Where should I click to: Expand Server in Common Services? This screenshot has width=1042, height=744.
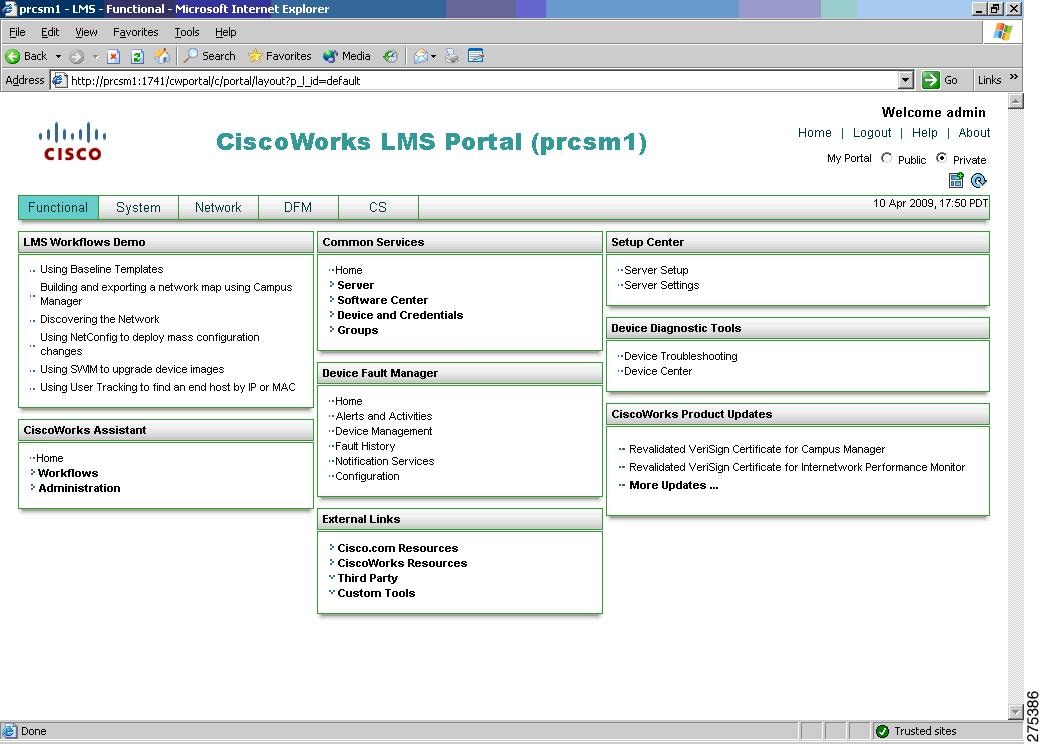pos(331,284)
